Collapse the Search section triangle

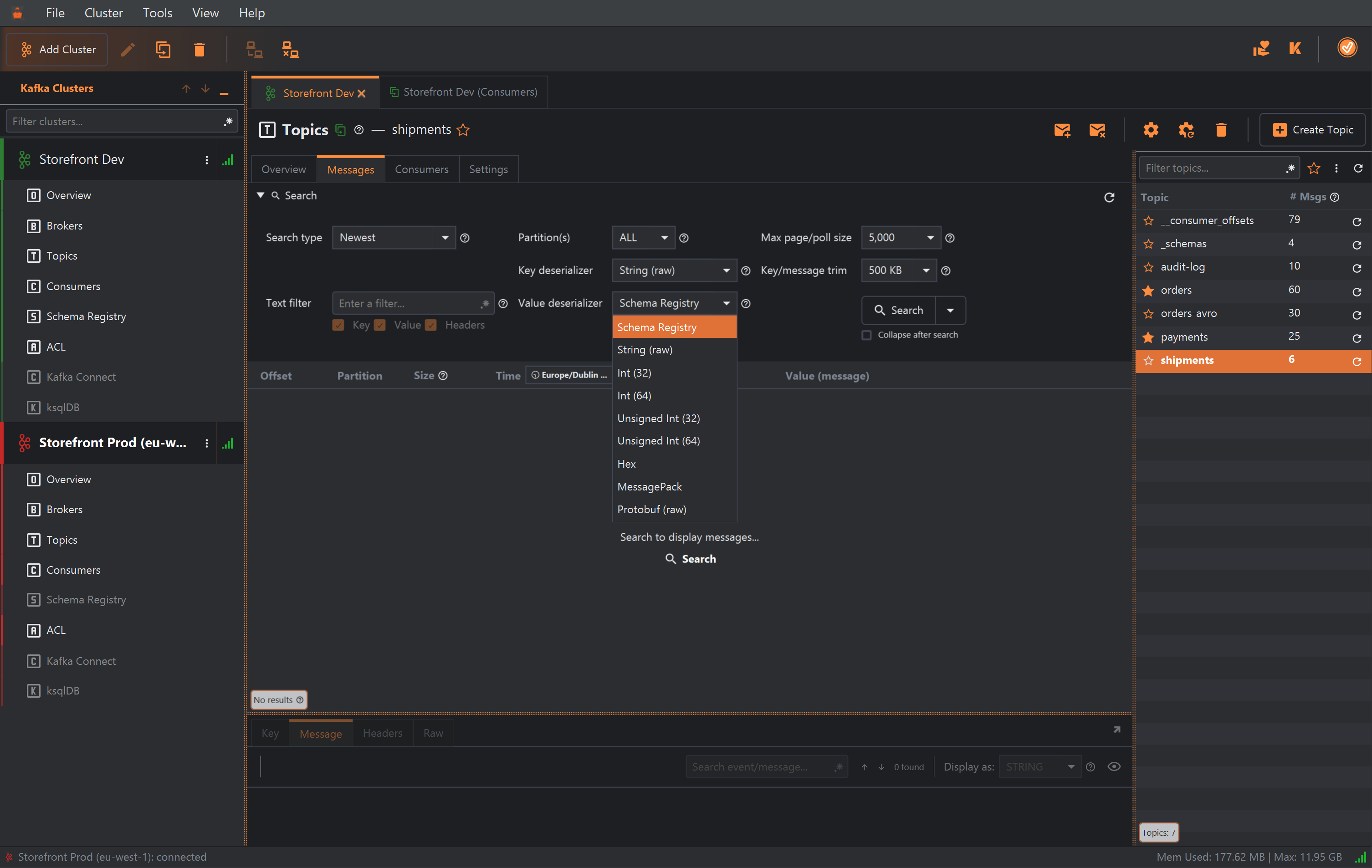click(261, 195)
